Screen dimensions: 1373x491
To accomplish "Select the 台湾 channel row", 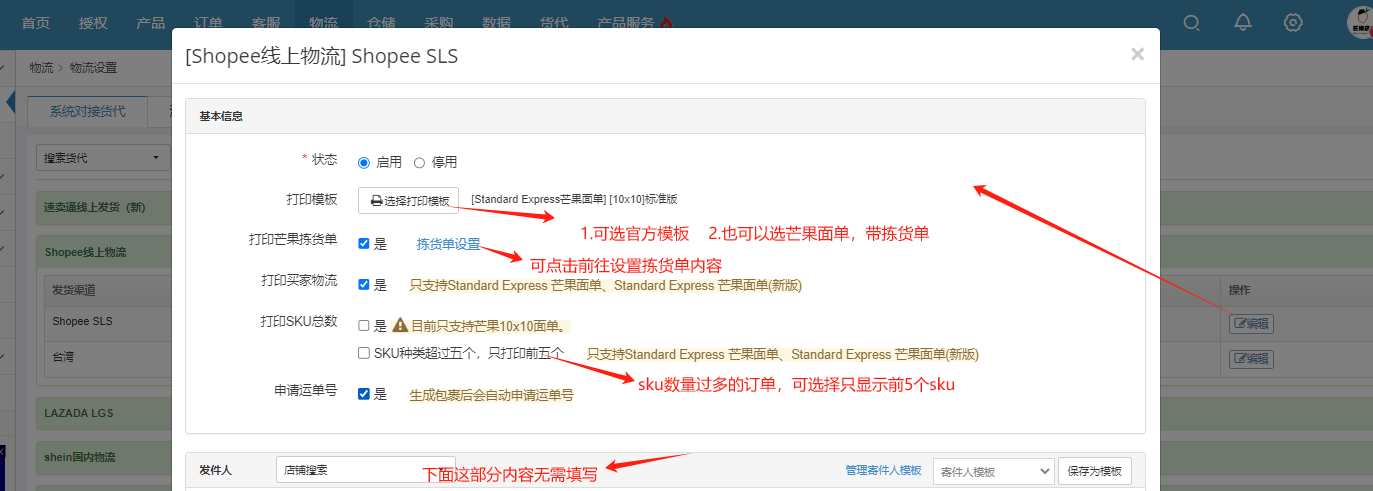I will click(65, 356).
